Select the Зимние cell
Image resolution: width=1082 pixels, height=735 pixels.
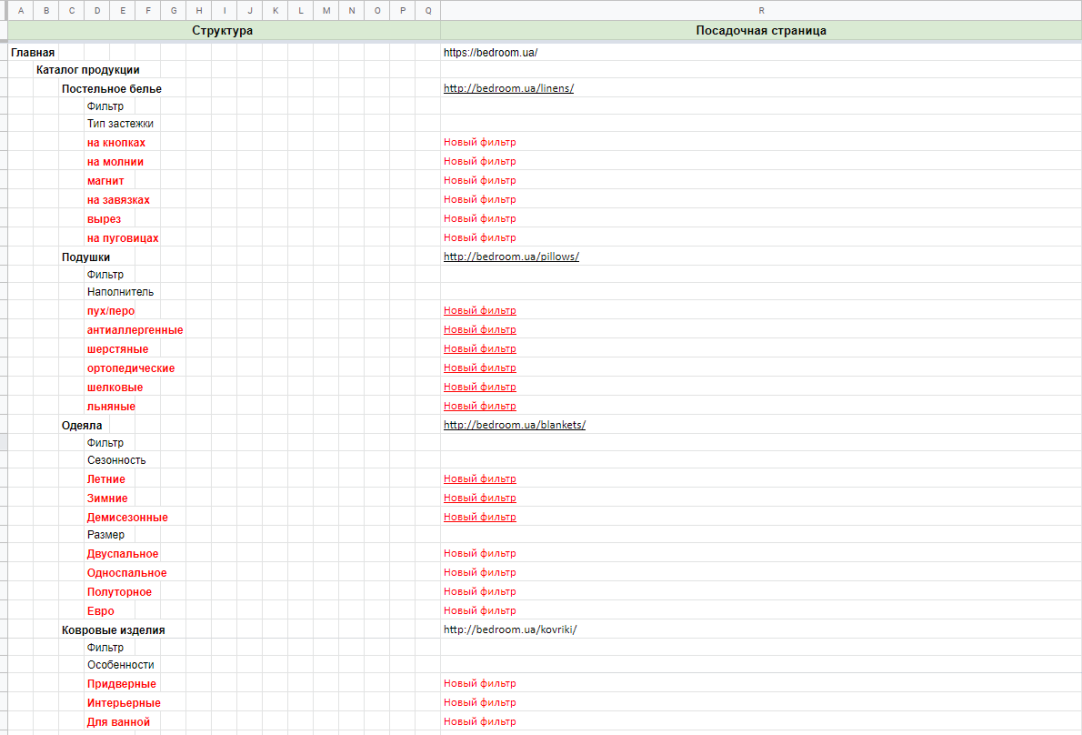click(x=107, y=498)
